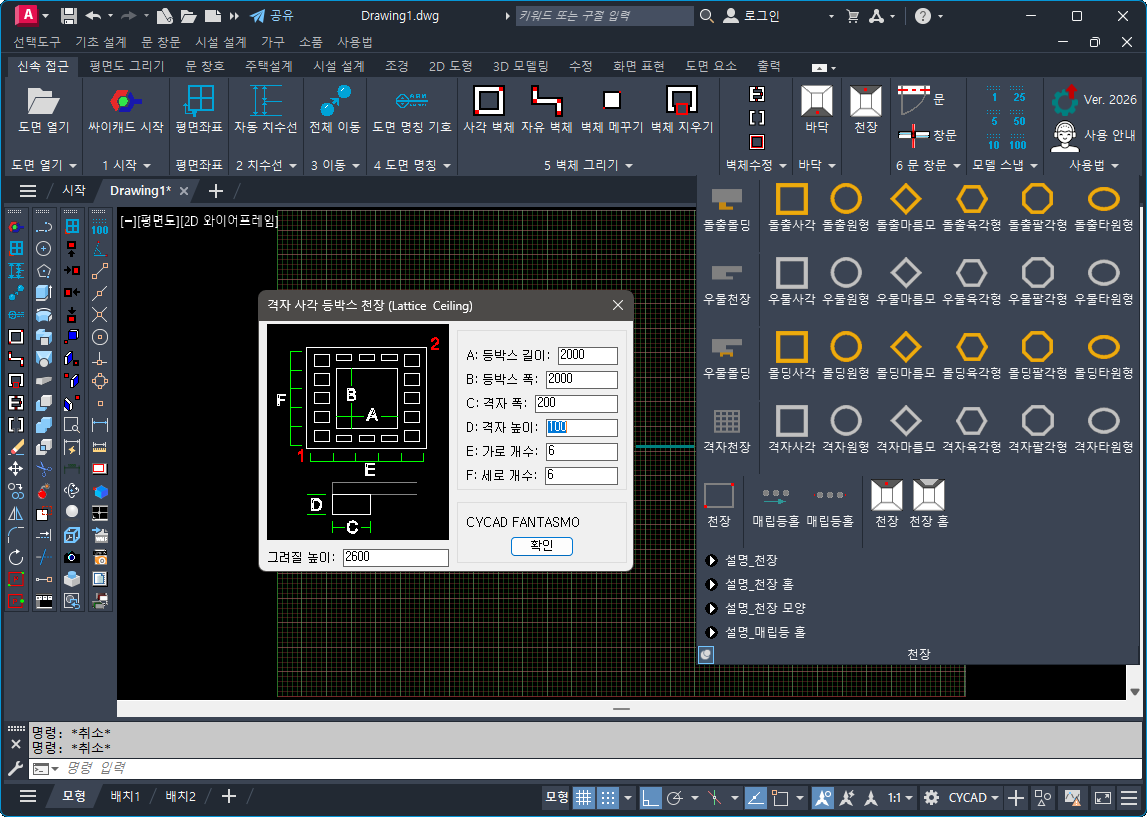Image resolution: width=1147 pixels, height=817 pixels.
Task: Toggle ortho mode in status bar
Action: coord(650,797)
